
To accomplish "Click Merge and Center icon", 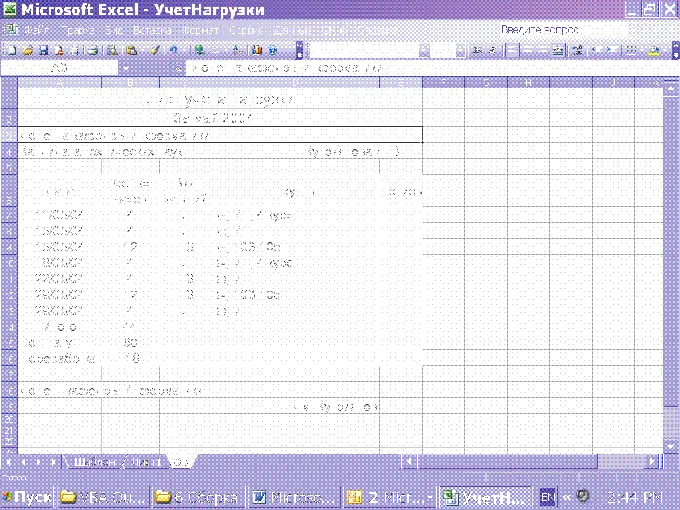I will [x=559, y=51].
